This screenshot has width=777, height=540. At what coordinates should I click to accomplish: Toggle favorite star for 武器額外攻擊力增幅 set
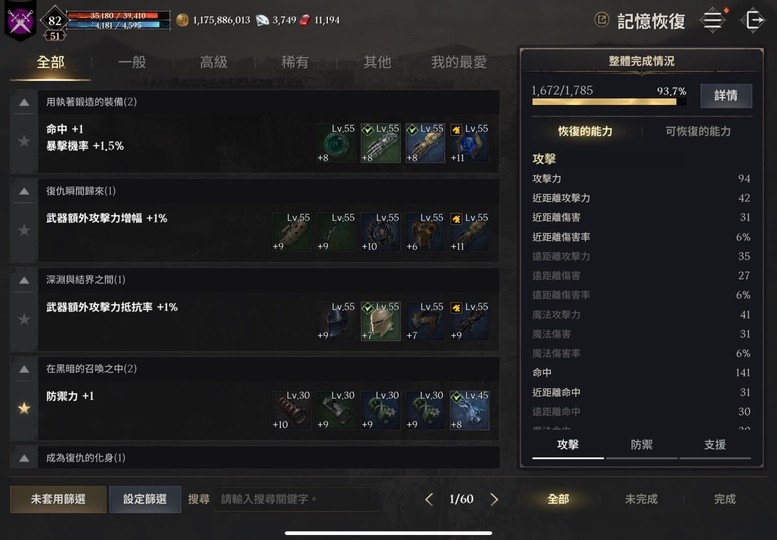(x=24, y=230)
